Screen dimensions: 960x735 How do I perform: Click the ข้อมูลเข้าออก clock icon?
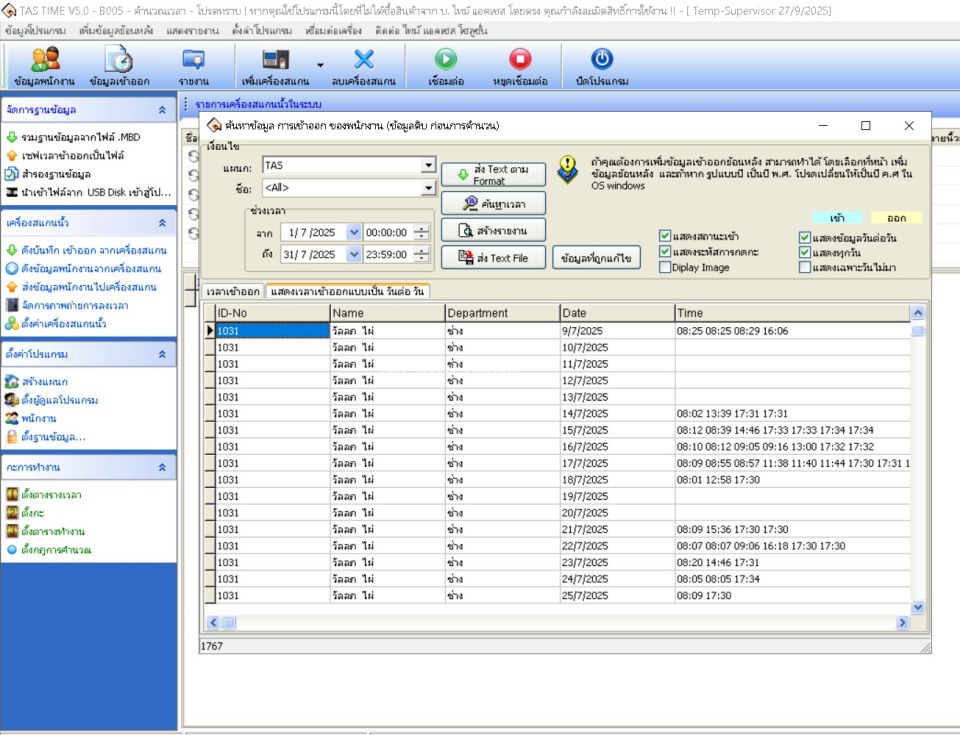[118, 60]
